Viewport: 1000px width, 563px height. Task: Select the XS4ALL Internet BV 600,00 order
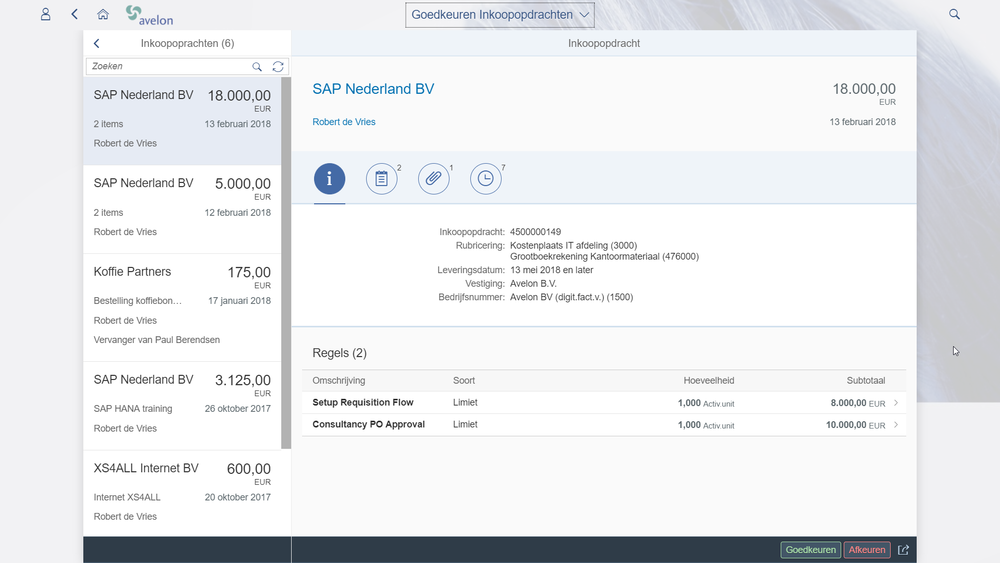(182, 494)
